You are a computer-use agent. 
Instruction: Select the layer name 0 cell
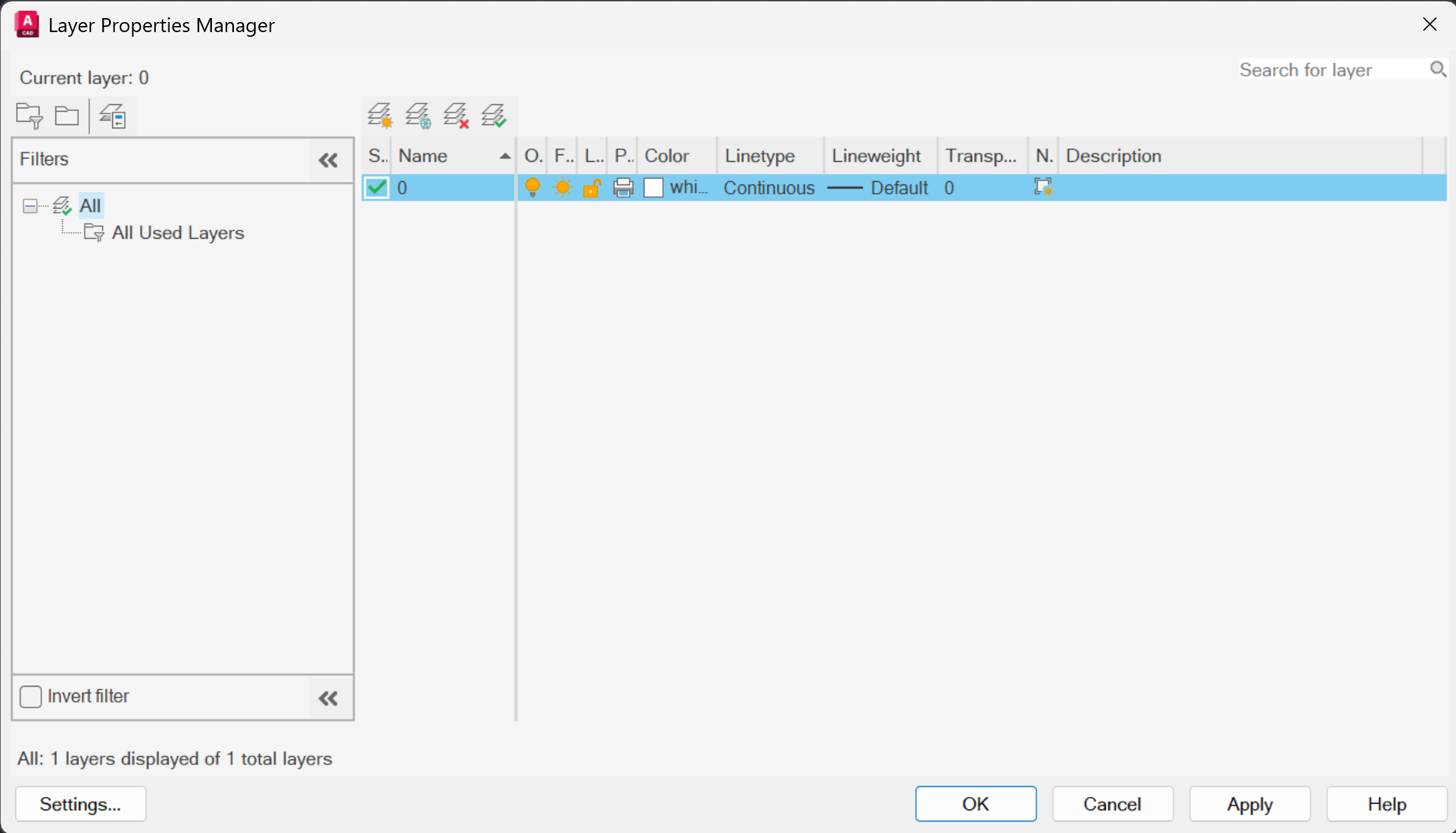pyautogui.click(x=453, y=188)
